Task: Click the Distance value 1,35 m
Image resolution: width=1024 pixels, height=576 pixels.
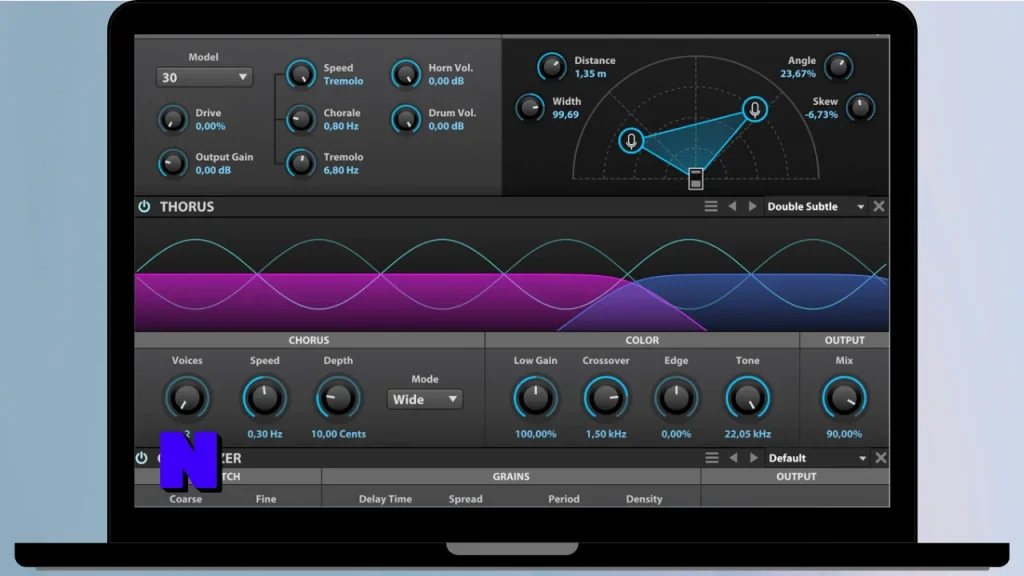Action: [x=590, y=74]
